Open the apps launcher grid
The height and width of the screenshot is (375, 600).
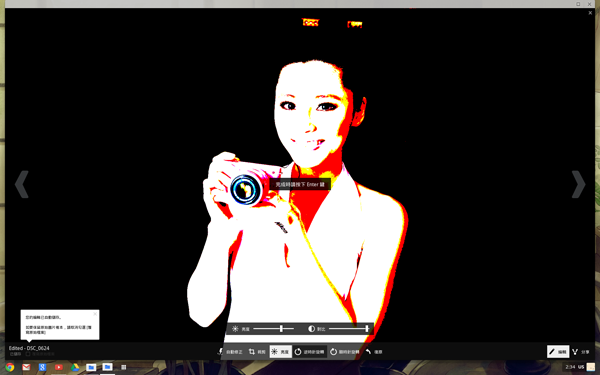pyautogui.click(x=124, y=367)
